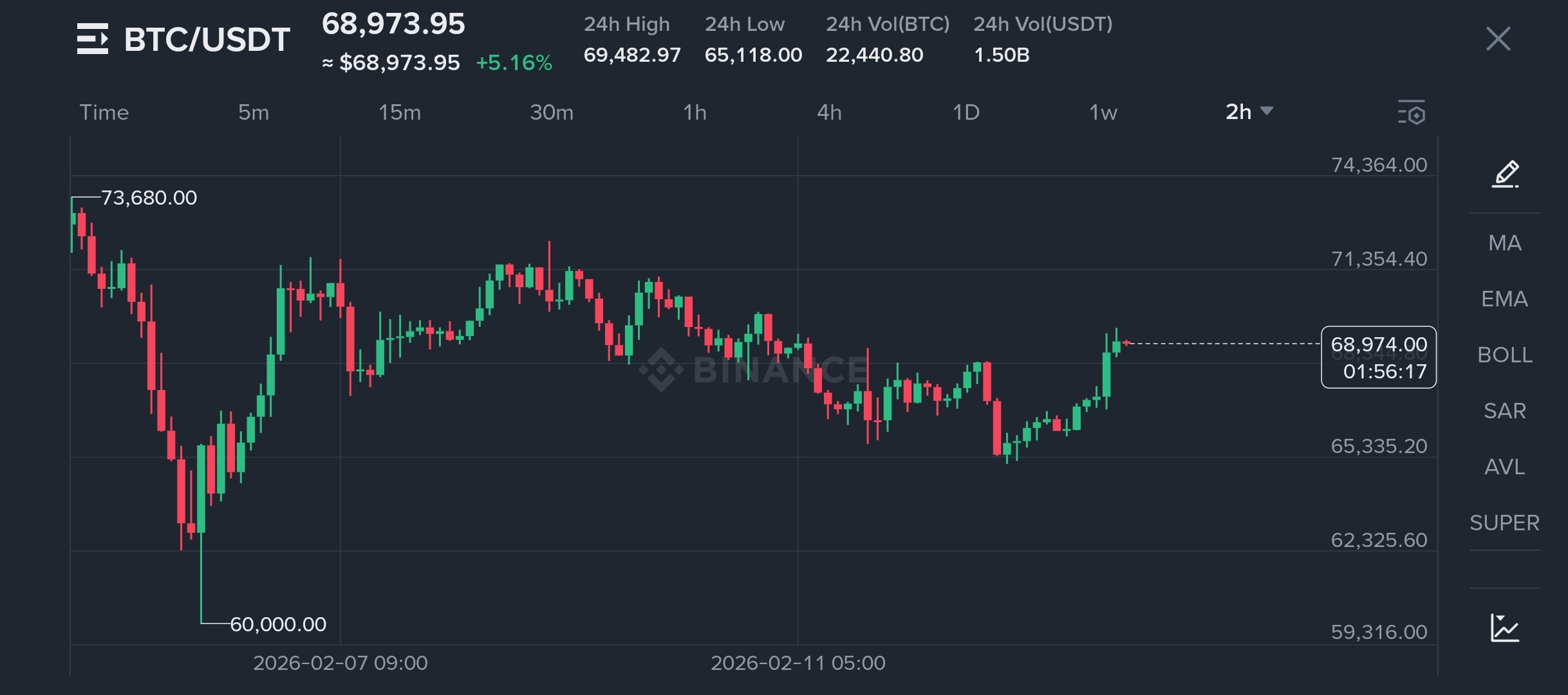
Task: Click the chart settings icon
Action: (1412, 113)
